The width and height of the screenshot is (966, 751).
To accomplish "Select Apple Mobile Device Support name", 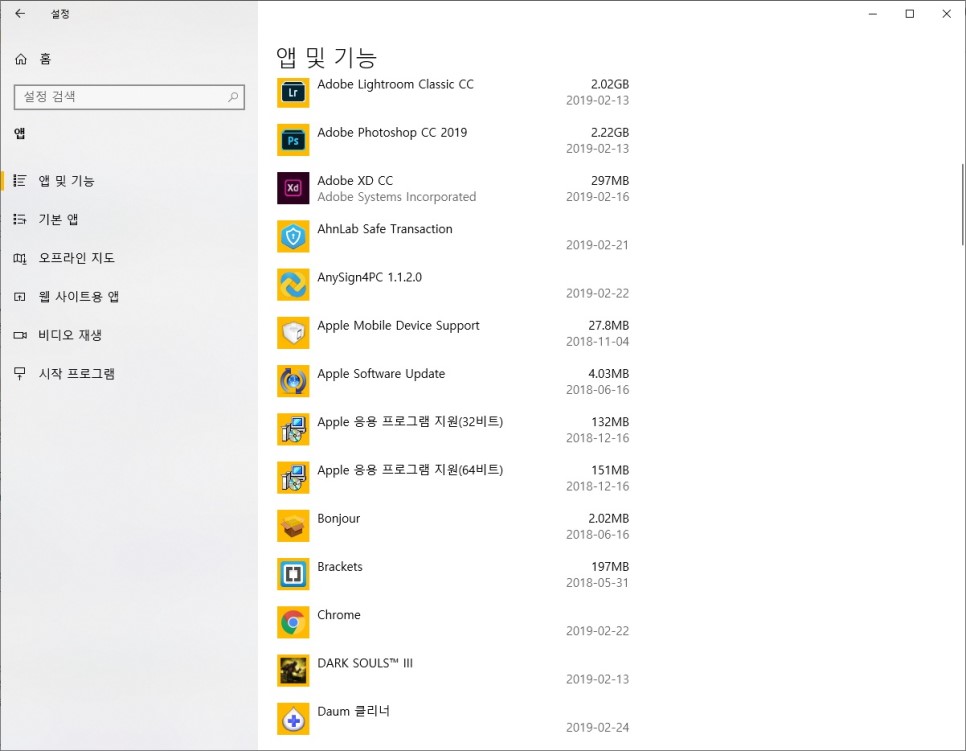I will click(398, 325).
